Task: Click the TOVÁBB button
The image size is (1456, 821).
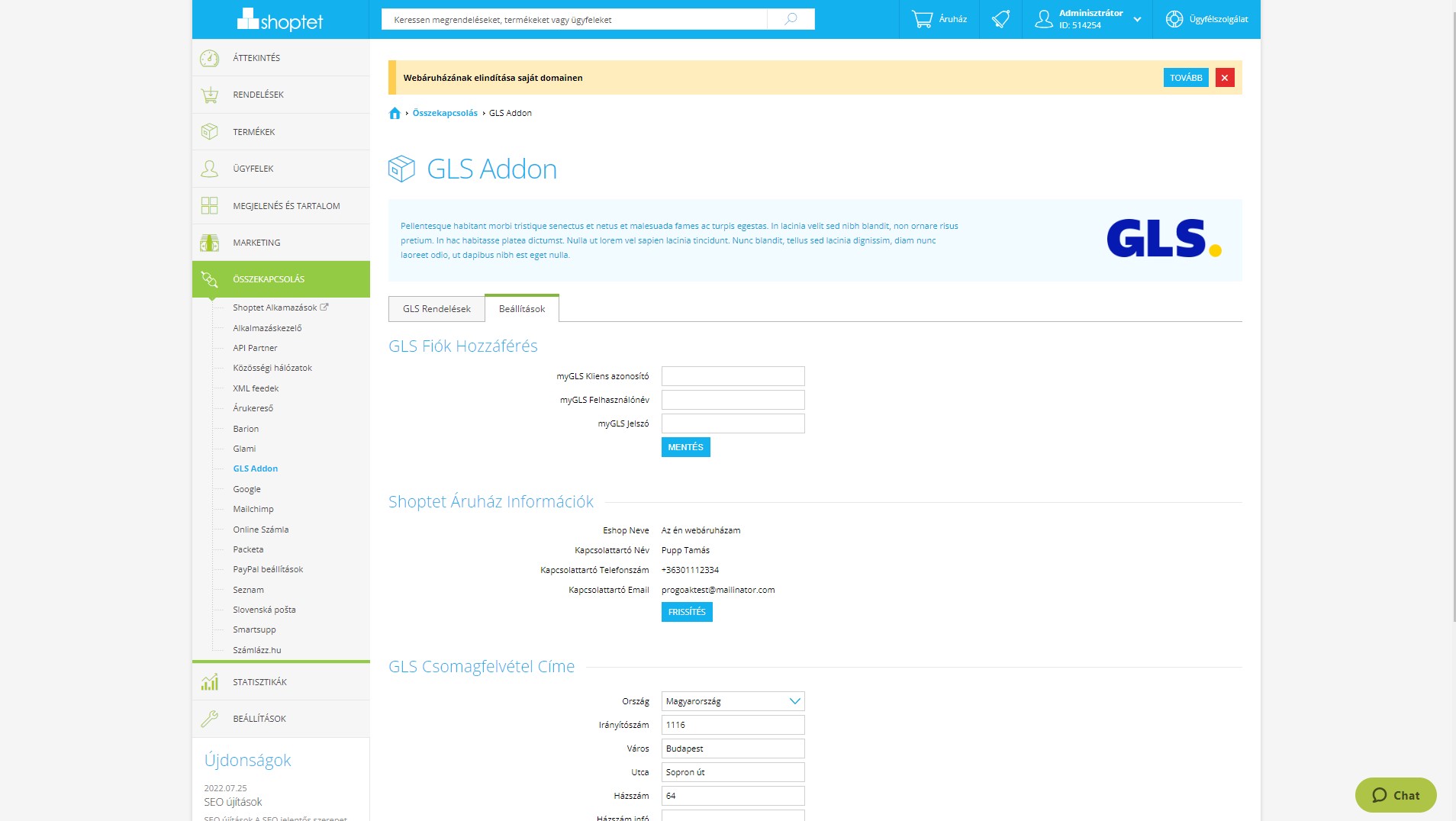Action: (x=1186, y=78)
